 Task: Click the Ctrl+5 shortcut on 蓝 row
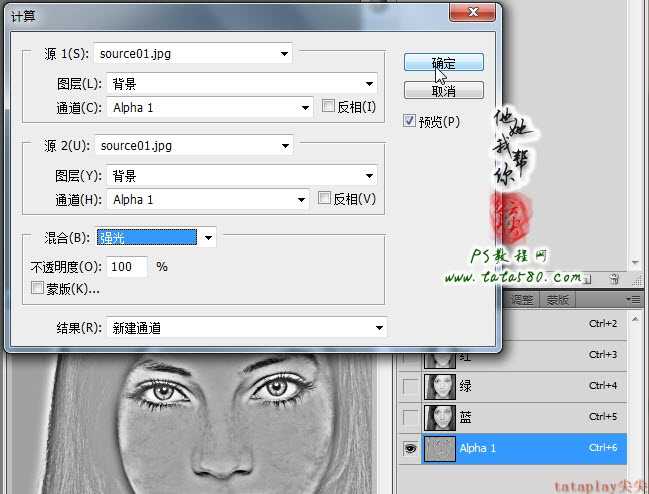click(x=603, y=417)
